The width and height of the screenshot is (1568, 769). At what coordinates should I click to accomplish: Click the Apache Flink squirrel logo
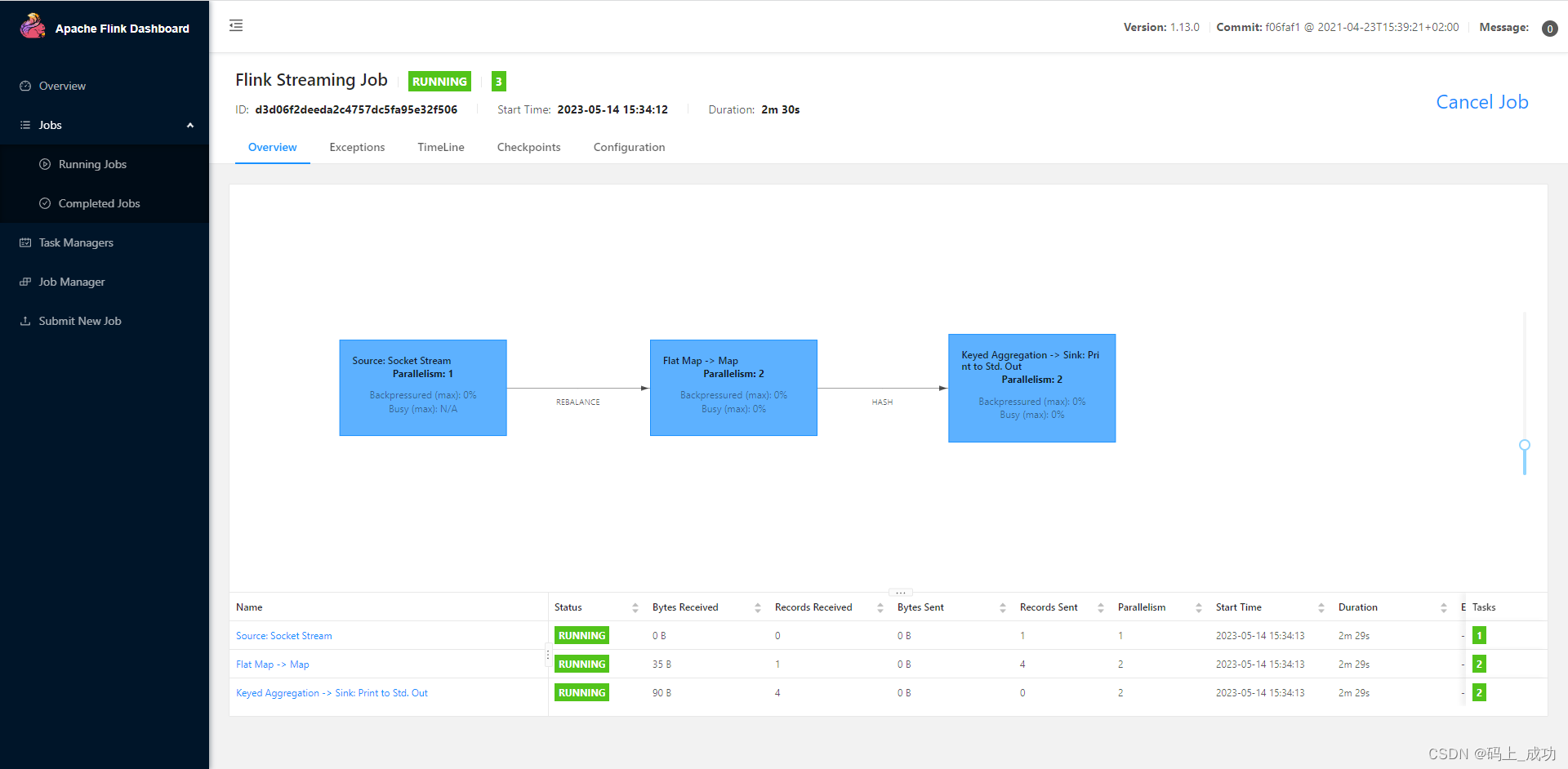33,26
